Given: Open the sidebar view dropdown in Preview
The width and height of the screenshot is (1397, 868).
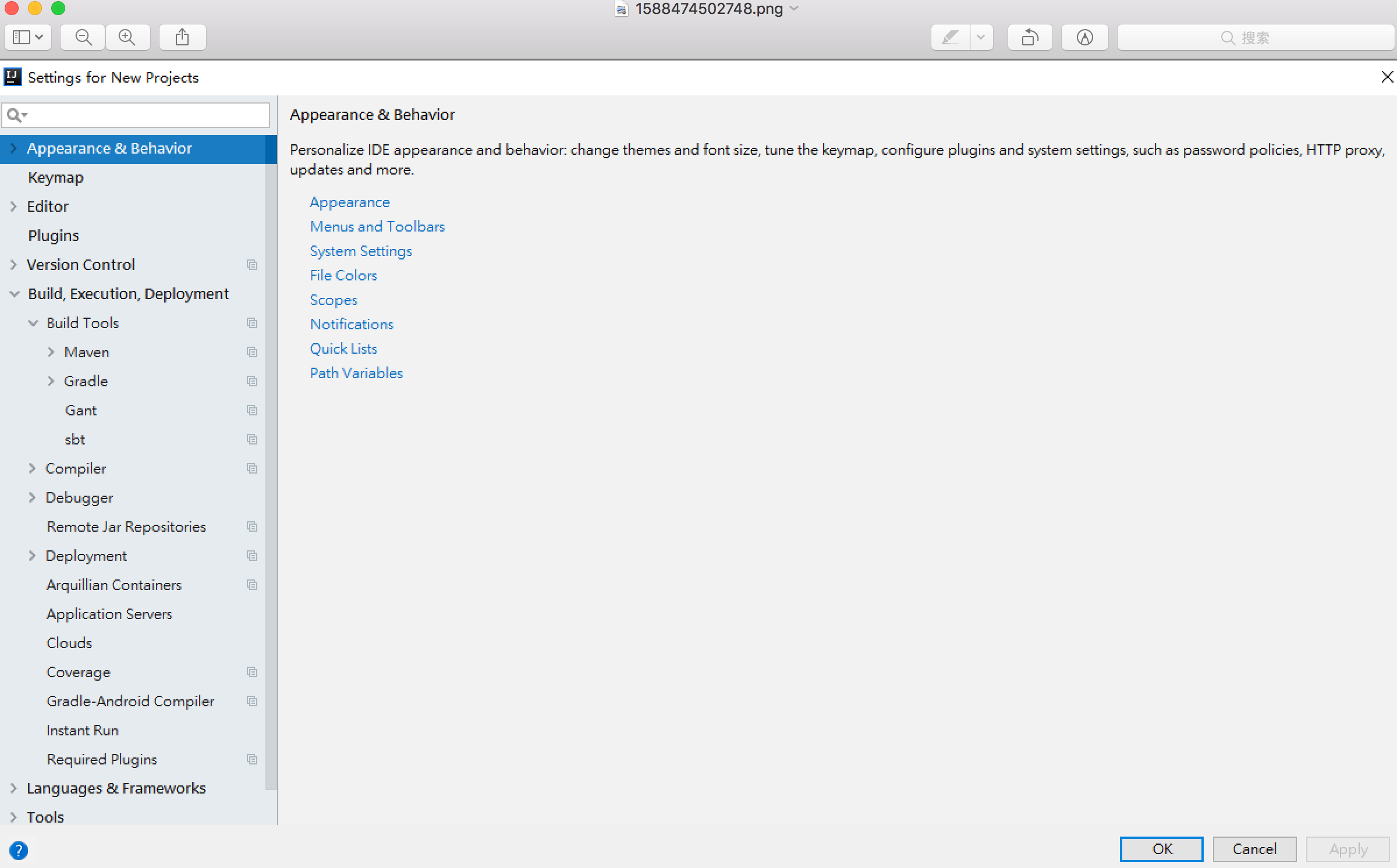Looking at the screenshot, I should click(x=28, y=38).
